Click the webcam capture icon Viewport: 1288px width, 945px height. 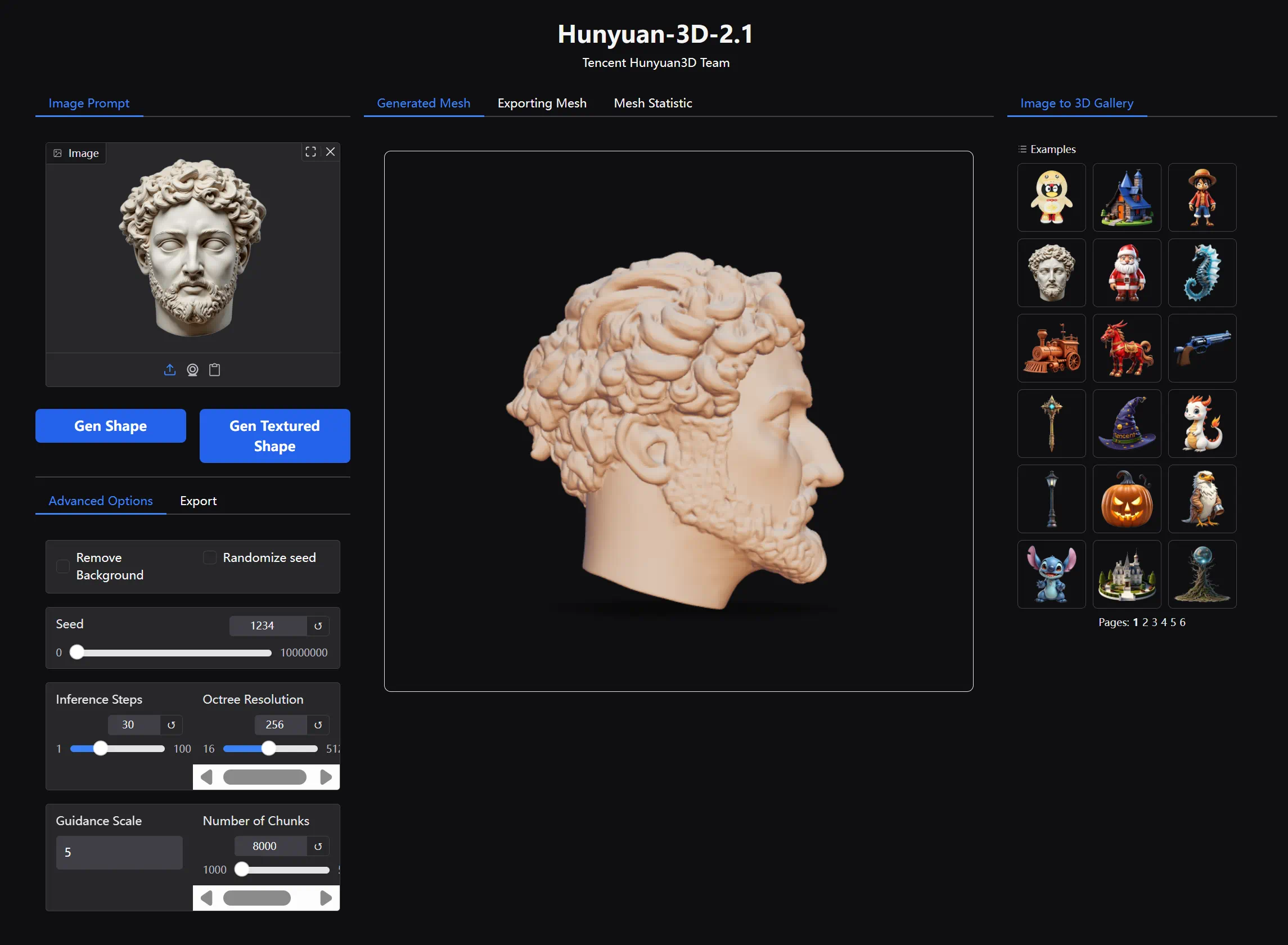click(x=192, y=370)
